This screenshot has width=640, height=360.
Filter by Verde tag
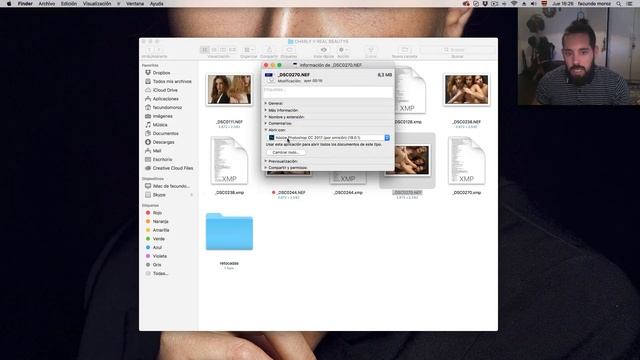point(155,239)
